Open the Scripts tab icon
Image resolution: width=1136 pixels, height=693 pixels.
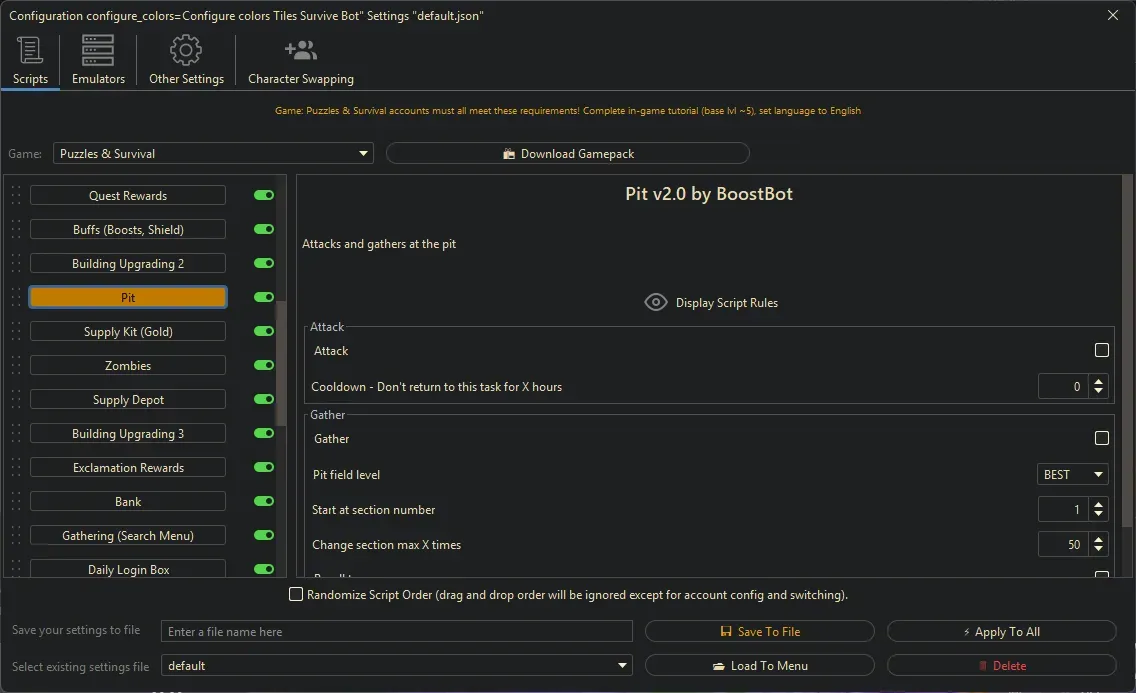30,51
